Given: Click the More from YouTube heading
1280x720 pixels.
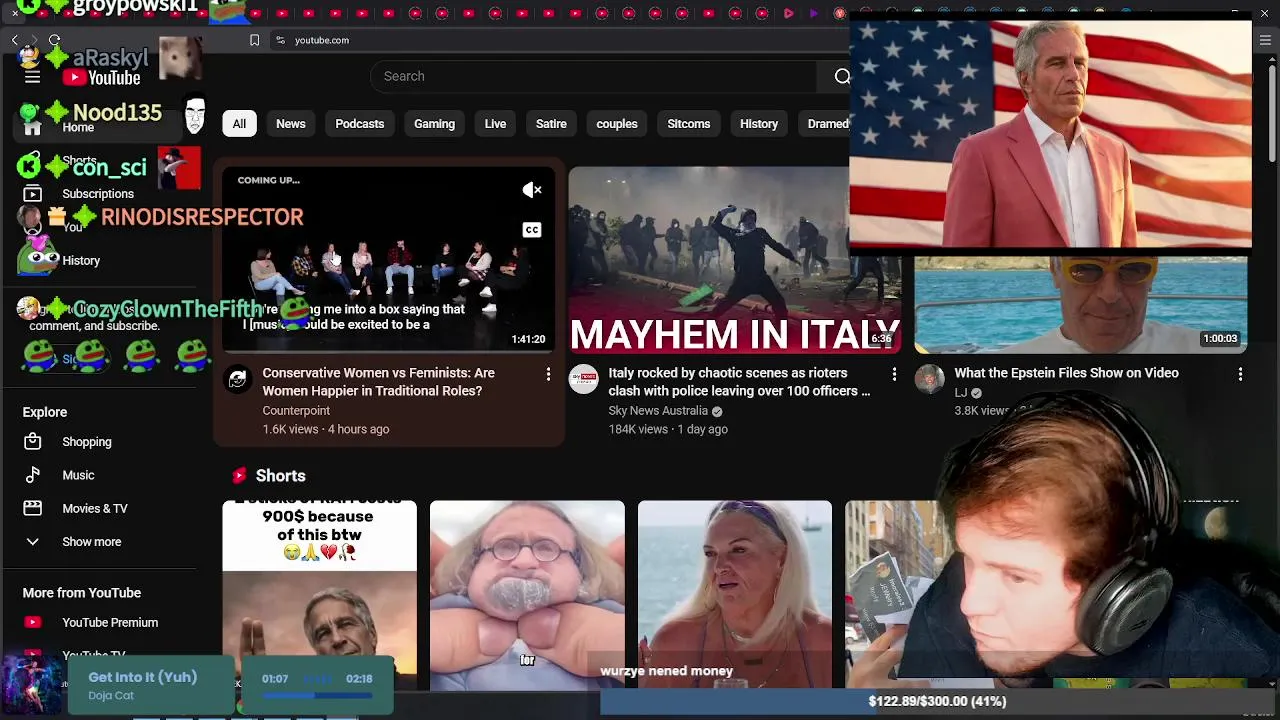Looking at the screenshot, I should [x=82, y=593].
